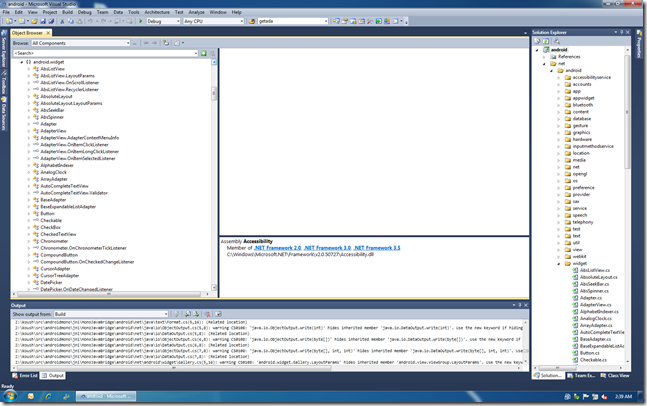Select the AutoCompleteTextView class
The height and width of the screenshot is (406, 647).
click(64, 186)
